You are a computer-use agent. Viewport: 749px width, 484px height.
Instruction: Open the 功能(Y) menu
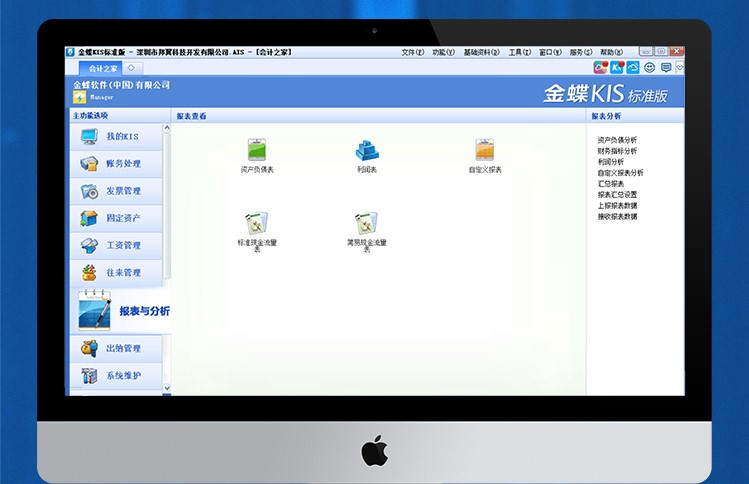pos(443,52)
